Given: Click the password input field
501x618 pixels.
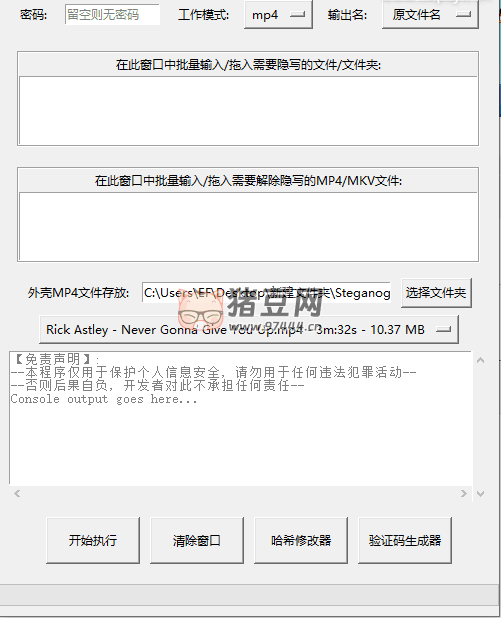Looking at the screenshot, I should [x=112, y=15].
